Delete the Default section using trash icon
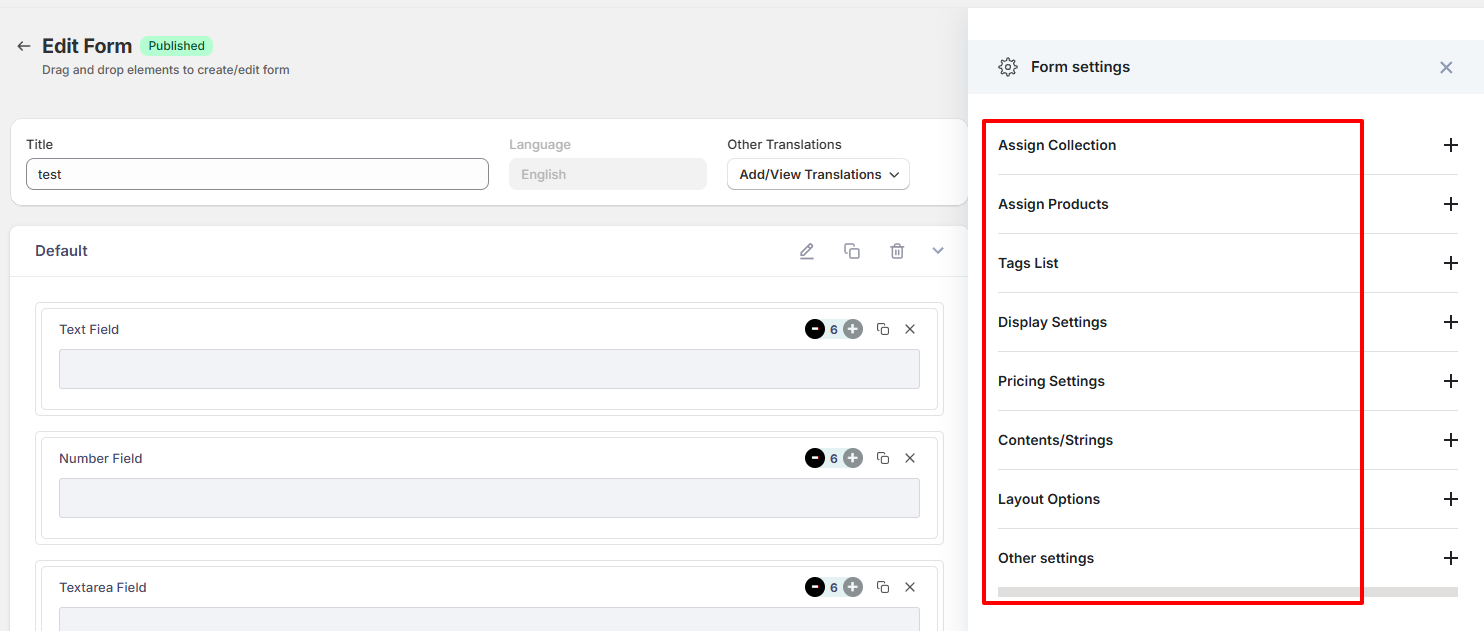This screenshot has height=631, width=1484. pos(897,251)
